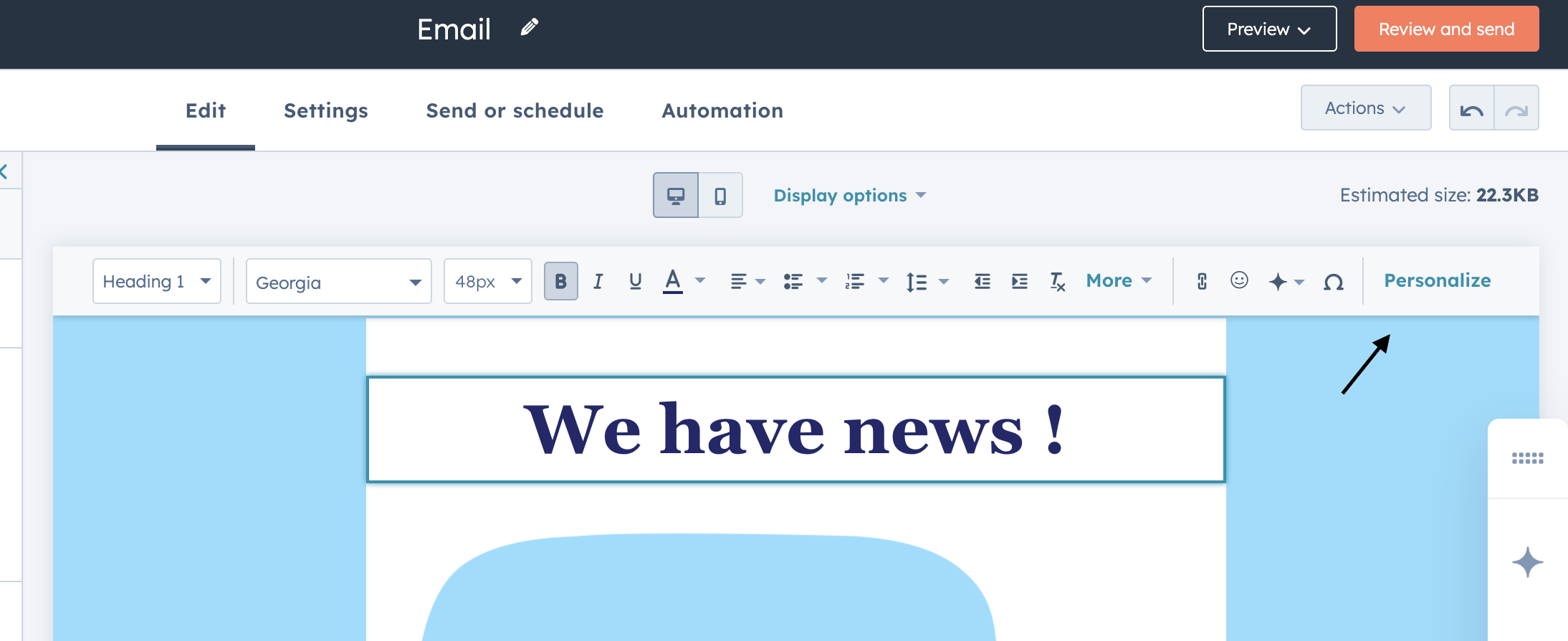Expand the Actions menu
Image resolution: width=1568 pixels, height=641 pixels.
[1366, 108]
